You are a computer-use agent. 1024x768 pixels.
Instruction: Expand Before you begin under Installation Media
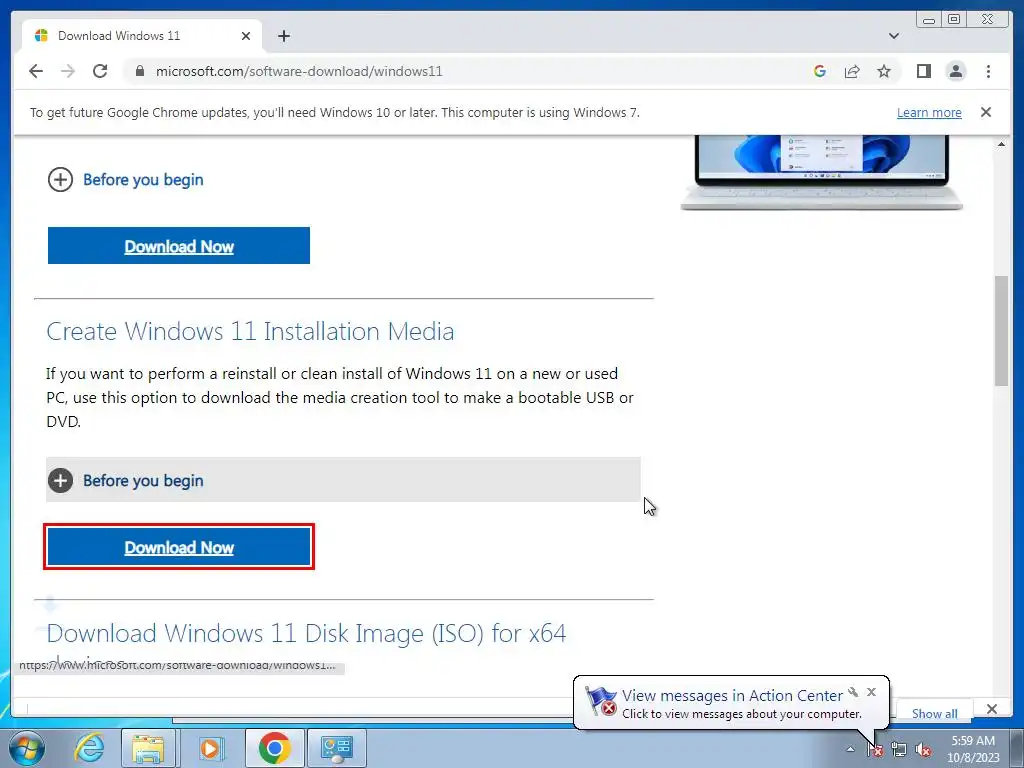[x=343, y=480]
